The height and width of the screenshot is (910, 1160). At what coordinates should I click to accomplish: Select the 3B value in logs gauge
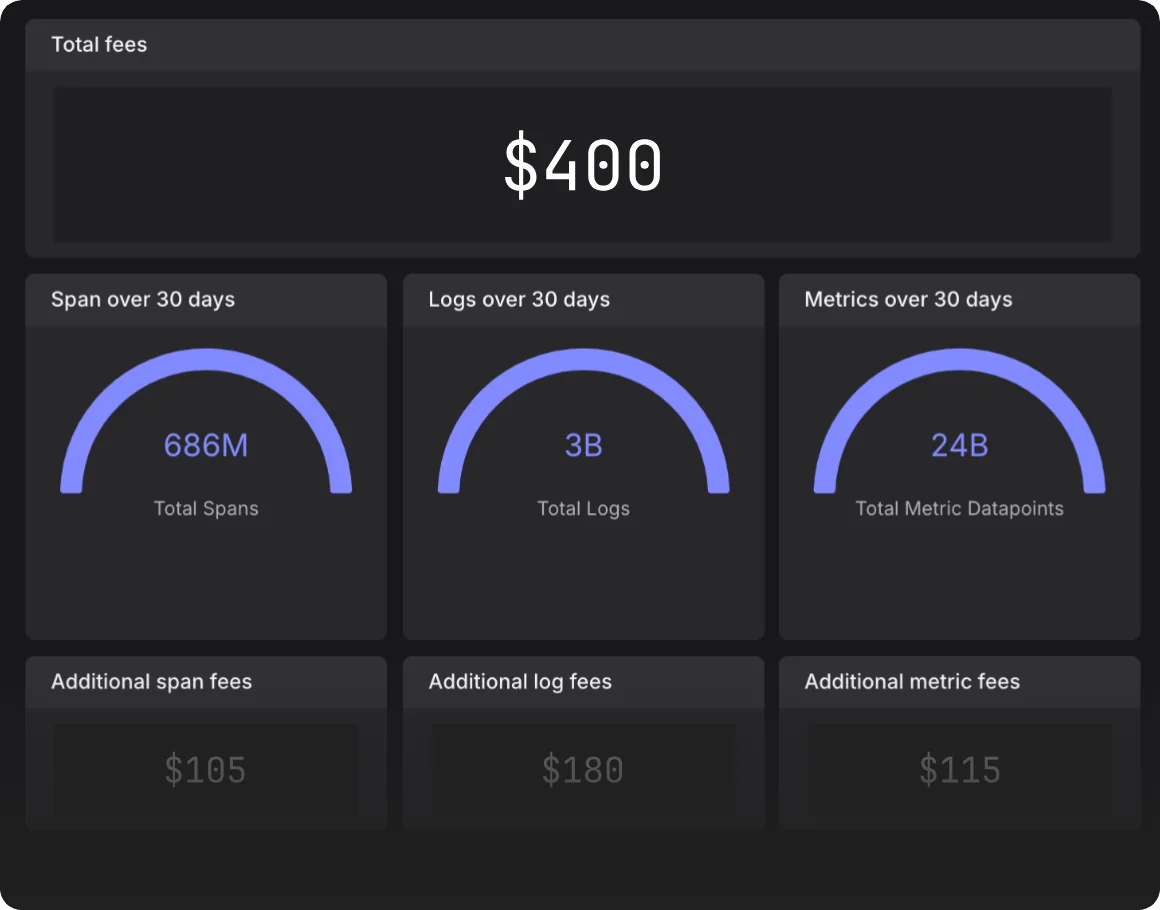584,445
